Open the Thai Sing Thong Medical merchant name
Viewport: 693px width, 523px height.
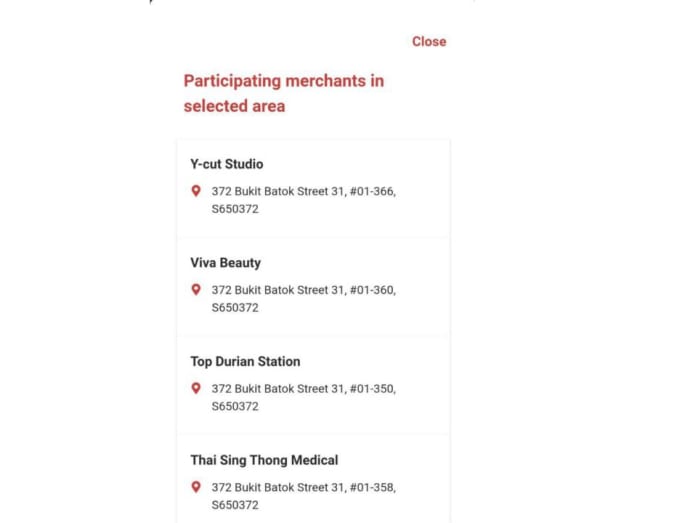tap(264, 461)
